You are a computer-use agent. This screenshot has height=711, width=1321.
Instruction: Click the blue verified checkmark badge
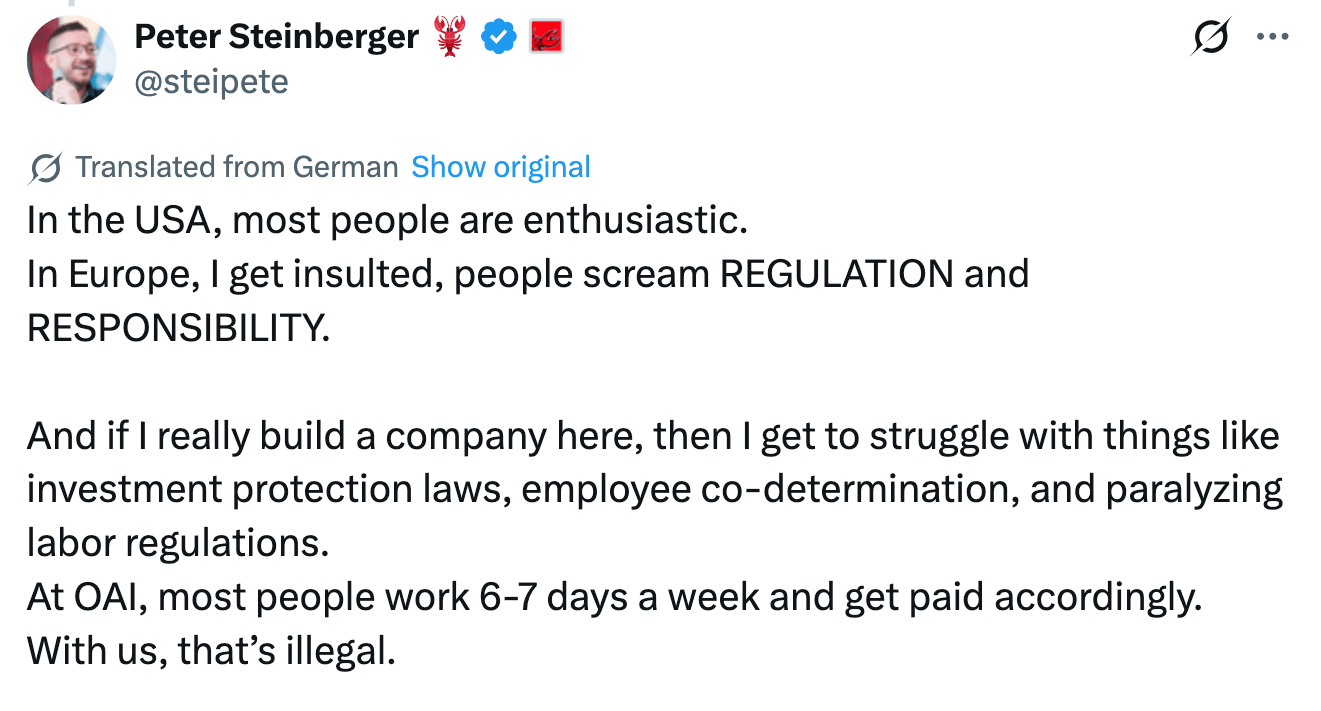498,37
